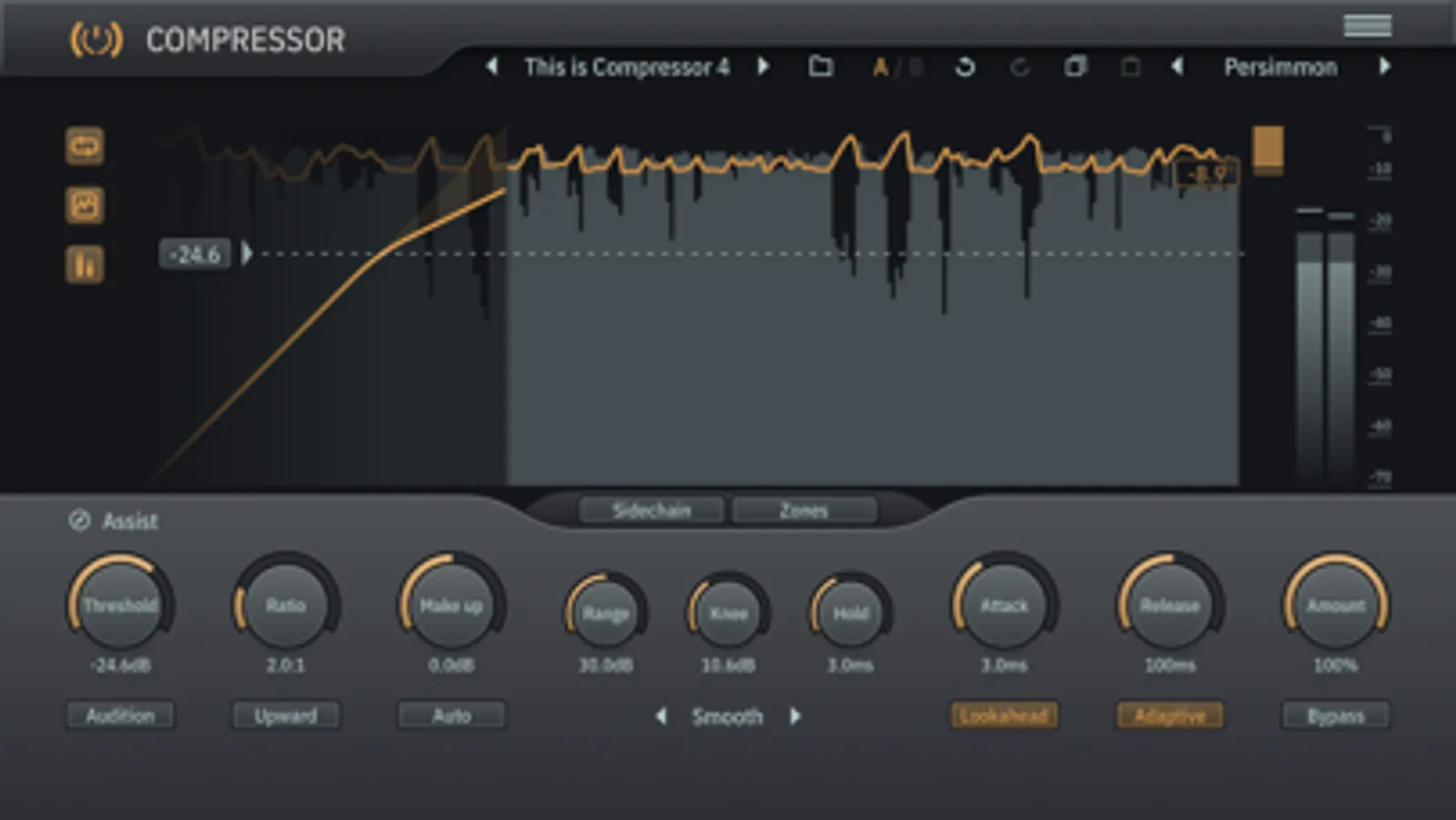Click the Threshold knob
This screenshot has height=820, width=1456.
120,605
